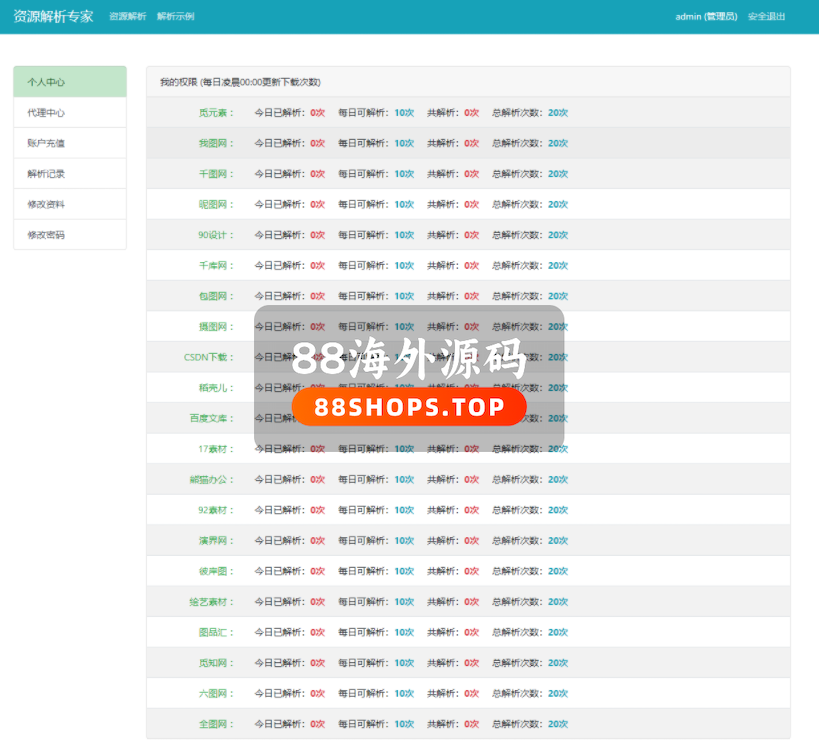
Task: Select the 绘艺素材 row label
Action: (211, 602)
